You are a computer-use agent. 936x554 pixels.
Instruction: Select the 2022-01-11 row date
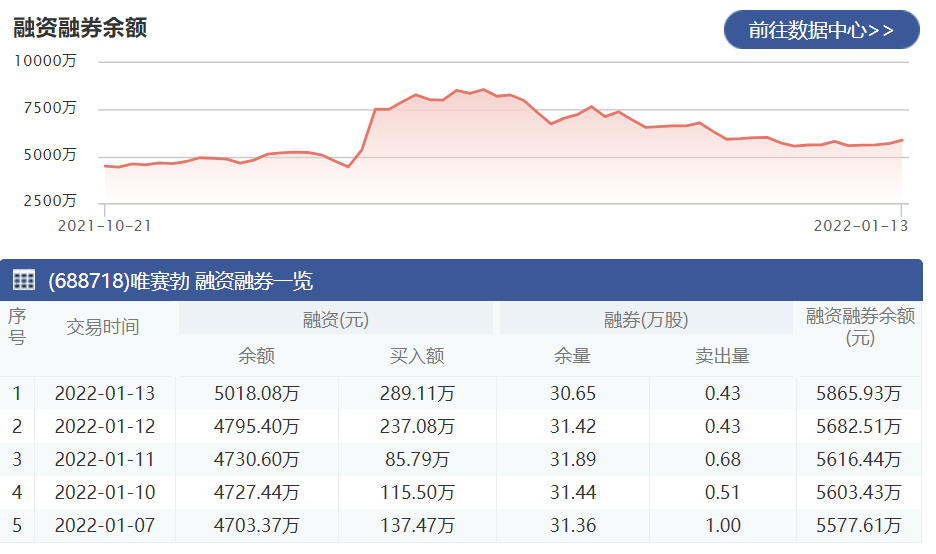point(104,459)
